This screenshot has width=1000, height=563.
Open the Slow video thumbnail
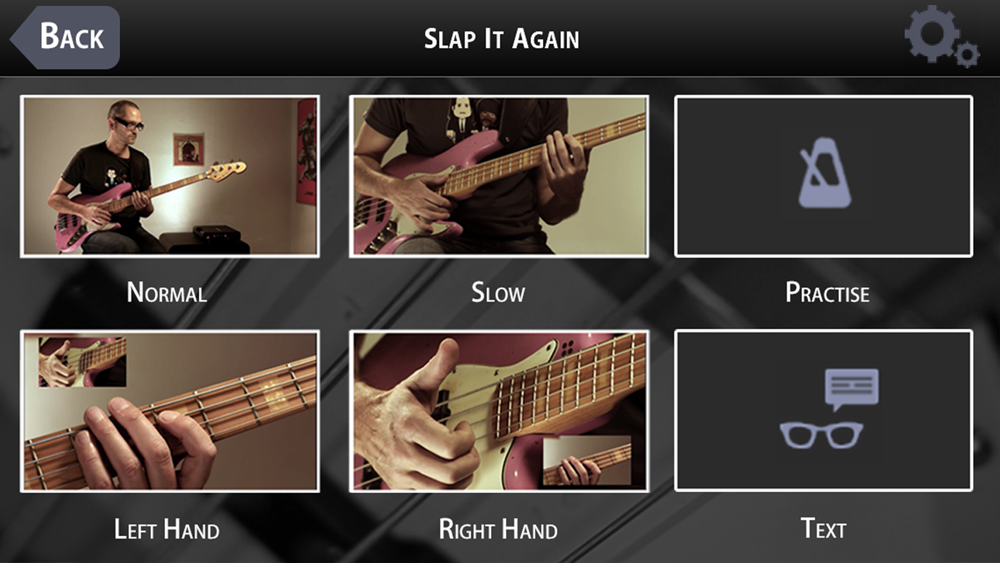click(499, 177)
